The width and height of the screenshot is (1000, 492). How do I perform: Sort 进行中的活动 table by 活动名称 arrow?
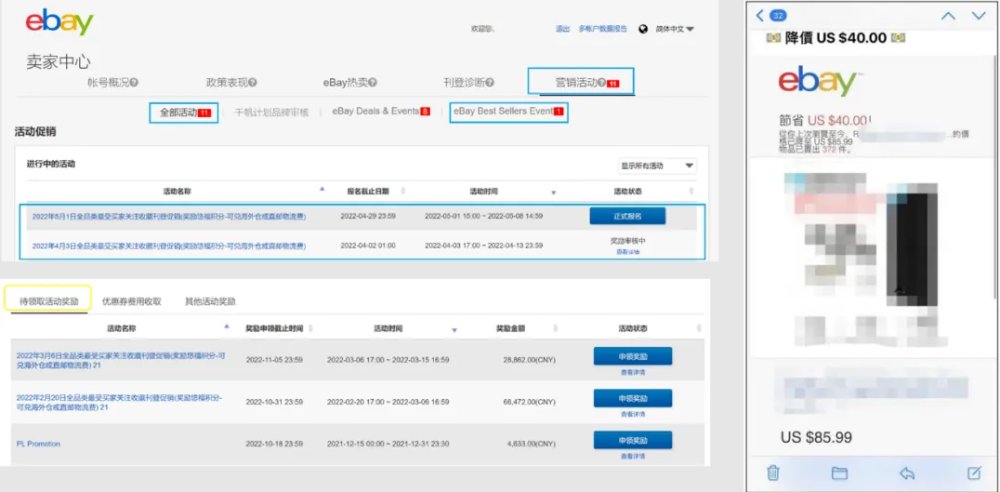pyautogui.click(x=322, y=190)
